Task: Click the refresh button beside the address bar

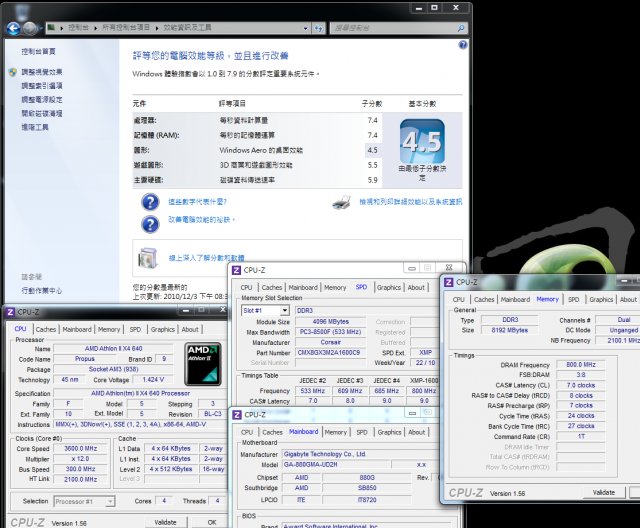Action: 319,28
